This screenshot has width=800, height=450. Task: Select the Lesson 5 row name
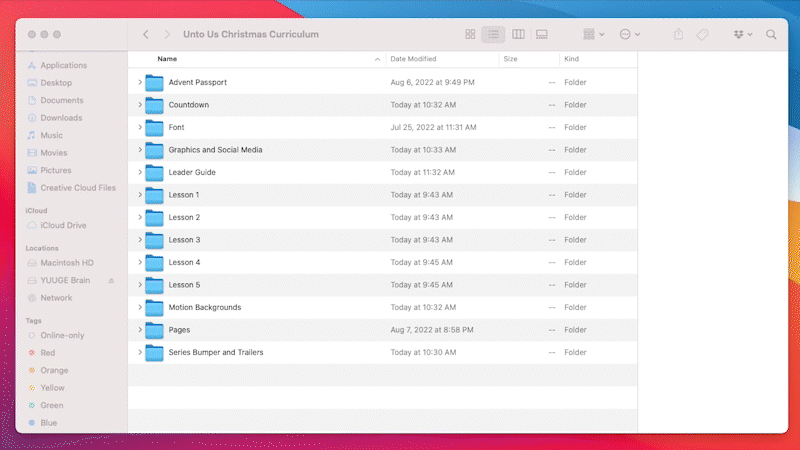point(184,285)
